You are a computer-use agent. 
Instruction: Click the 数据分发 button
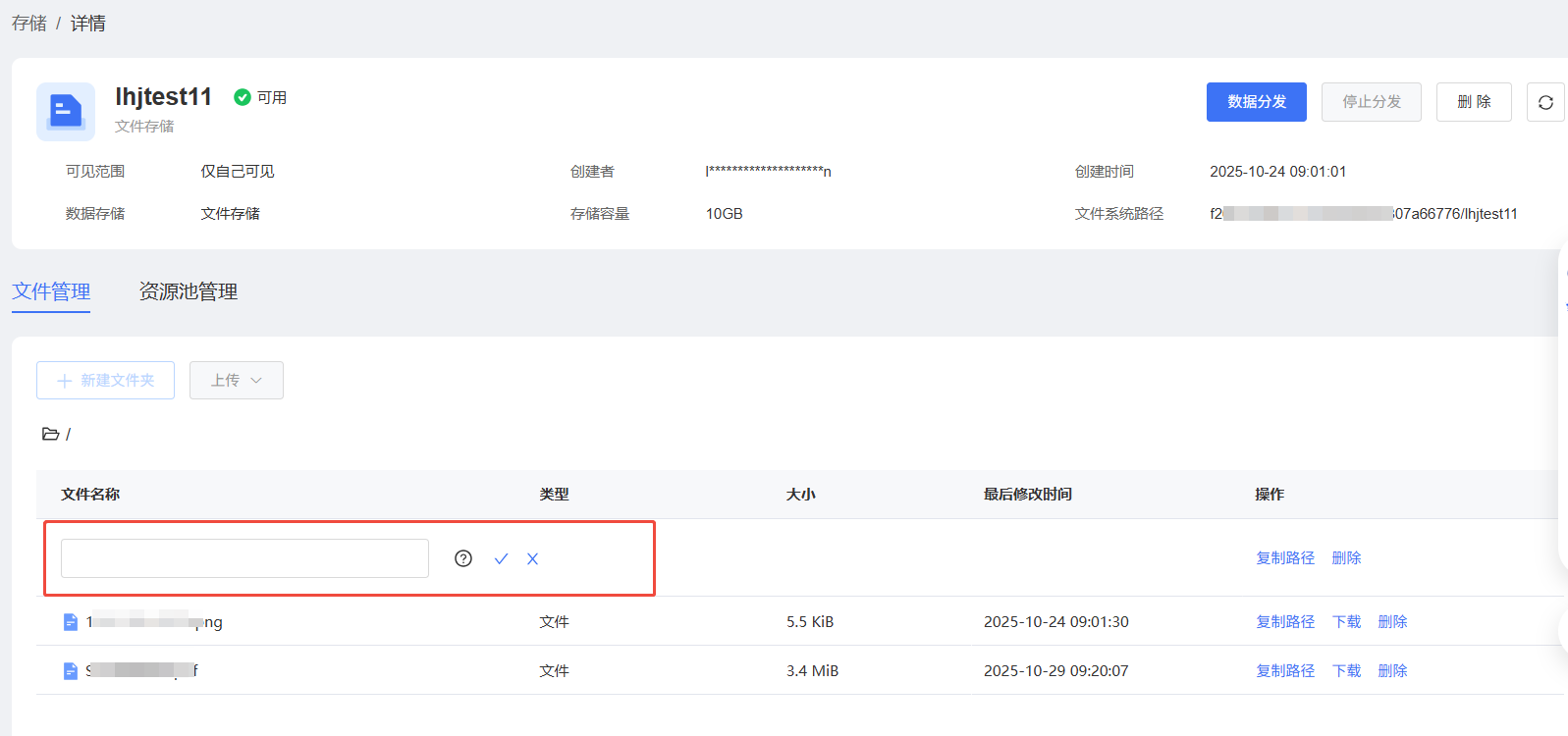(x=1256, y=102)
